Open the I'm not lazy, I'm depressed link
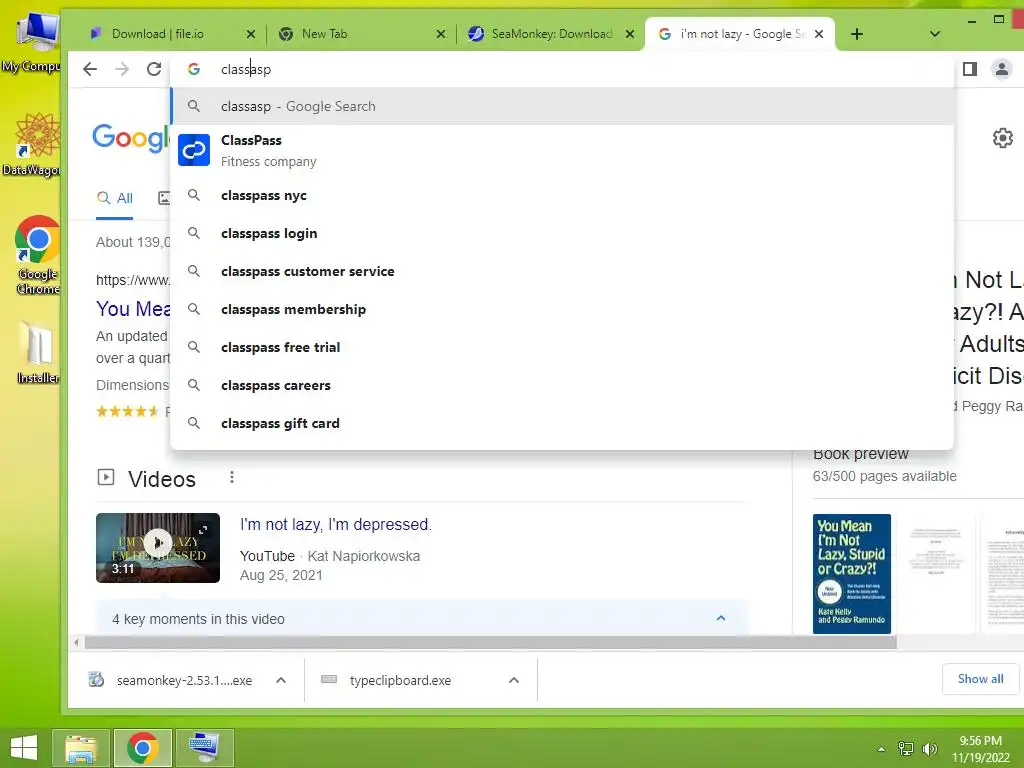1024x768 pixels. pos(336,524)
